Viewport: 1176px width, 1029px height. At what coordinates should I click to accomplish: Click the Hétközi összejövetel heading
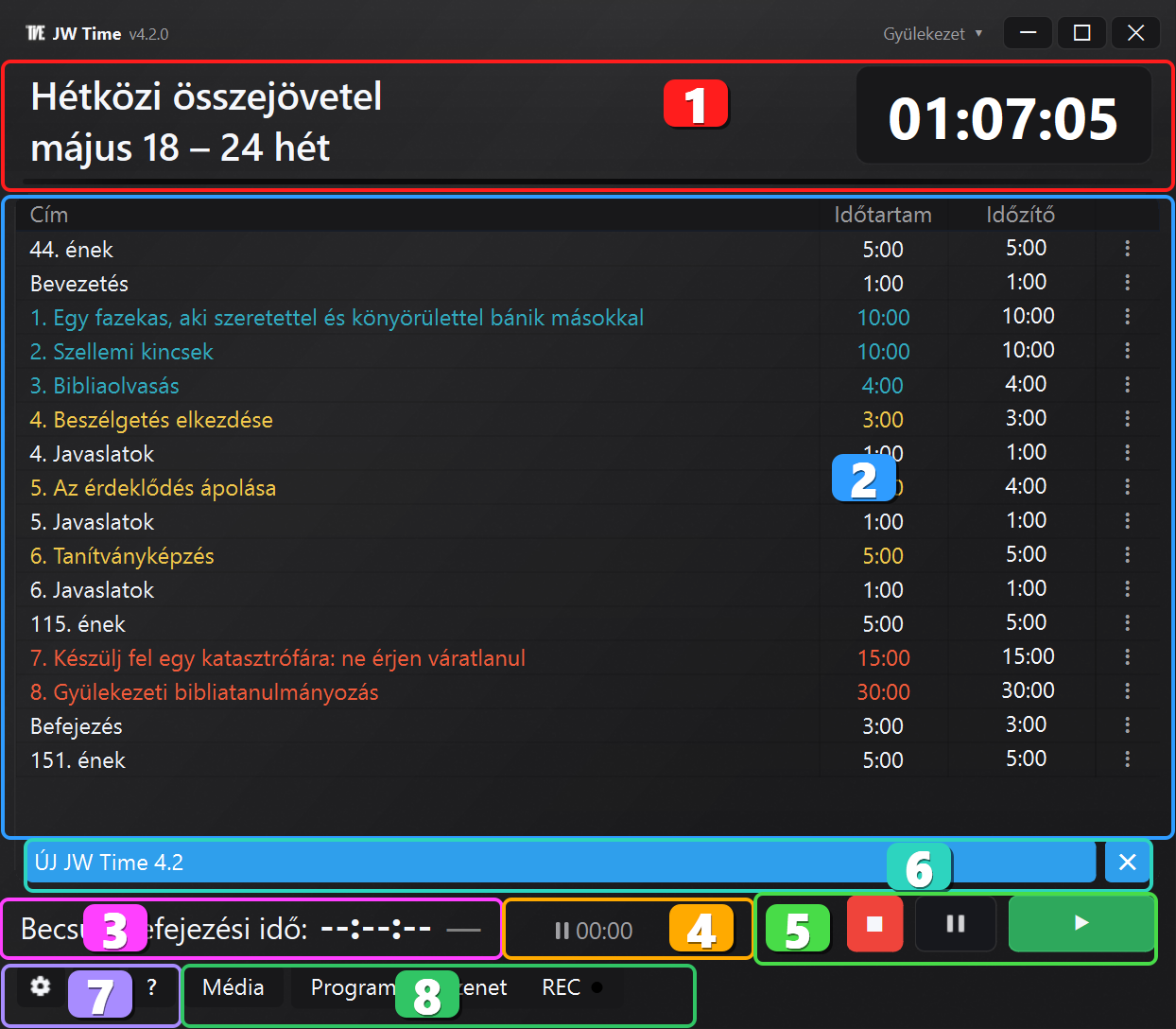click(206, 96)
